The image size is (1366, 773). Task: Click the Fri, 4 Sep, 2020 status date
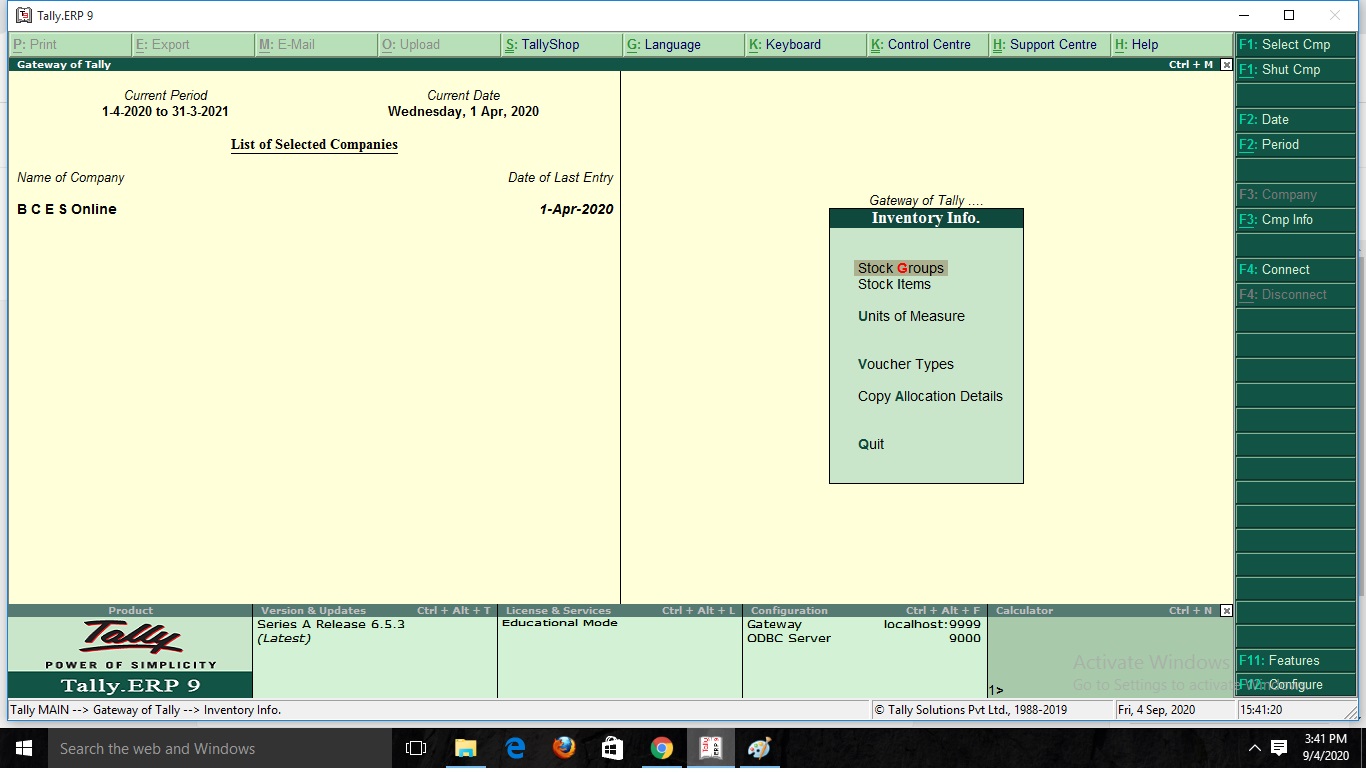click(1157, 710)
